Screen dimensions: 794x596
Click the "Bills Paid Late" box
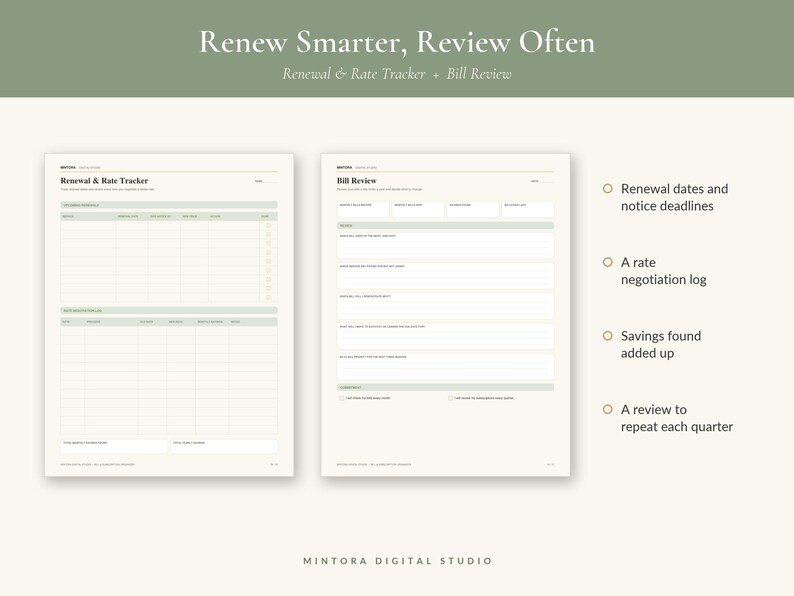pos(528,209)
